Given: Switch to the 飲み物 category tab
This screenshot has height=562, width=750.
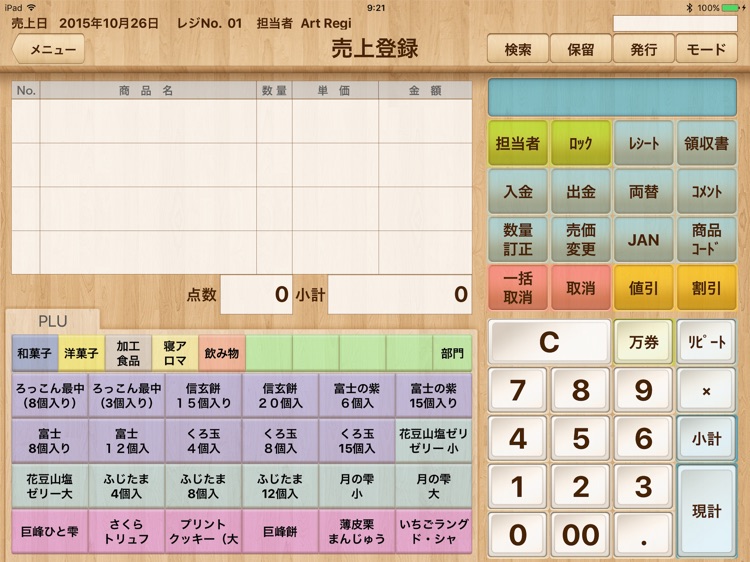Looking at the screenshot, I should tap(222, 353).
